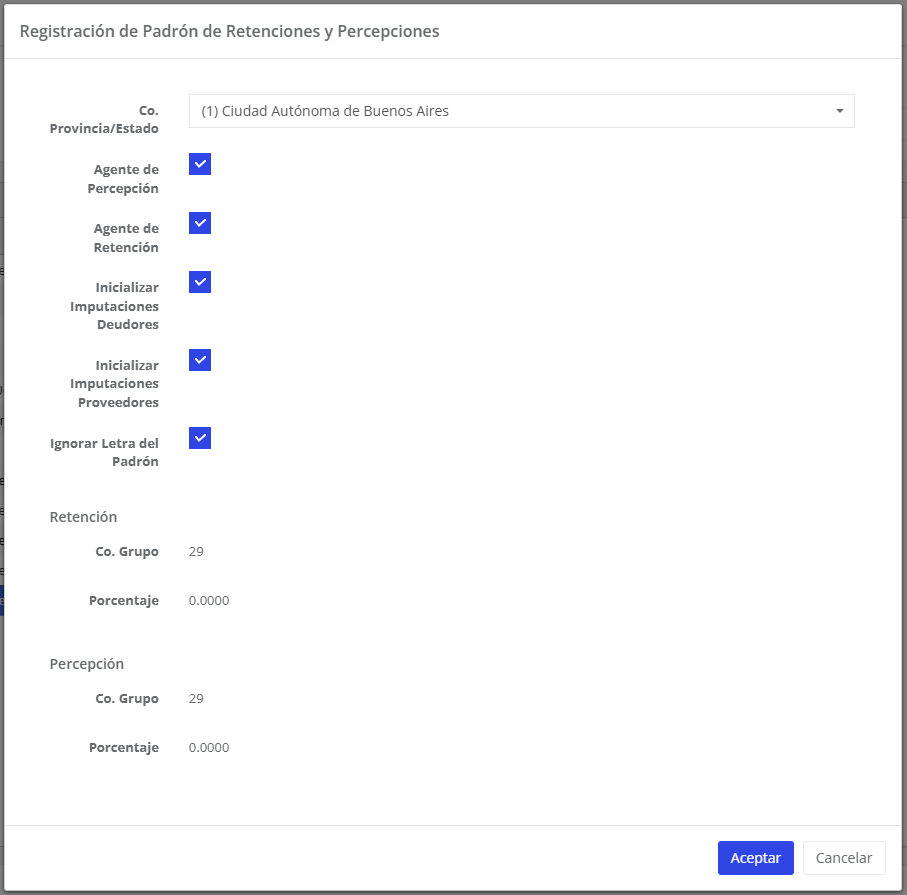907x895 pixels.
Task: Click the Percepción Porcentaje value
Action: click(x=209, y=748)
